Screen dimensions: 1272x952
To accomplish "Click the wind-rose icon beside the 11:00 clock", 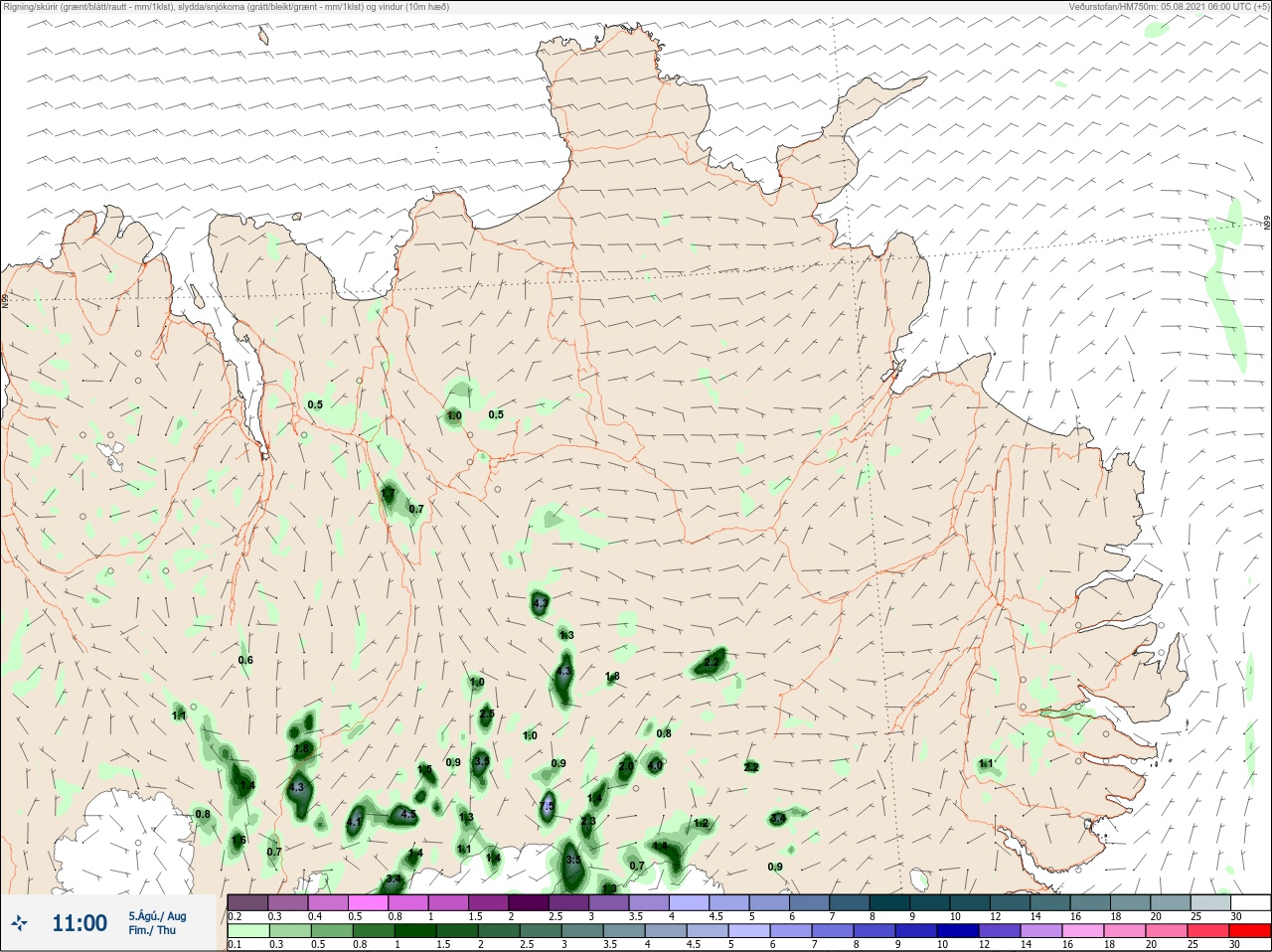I will pyautogui.click(x=18, y=923).
